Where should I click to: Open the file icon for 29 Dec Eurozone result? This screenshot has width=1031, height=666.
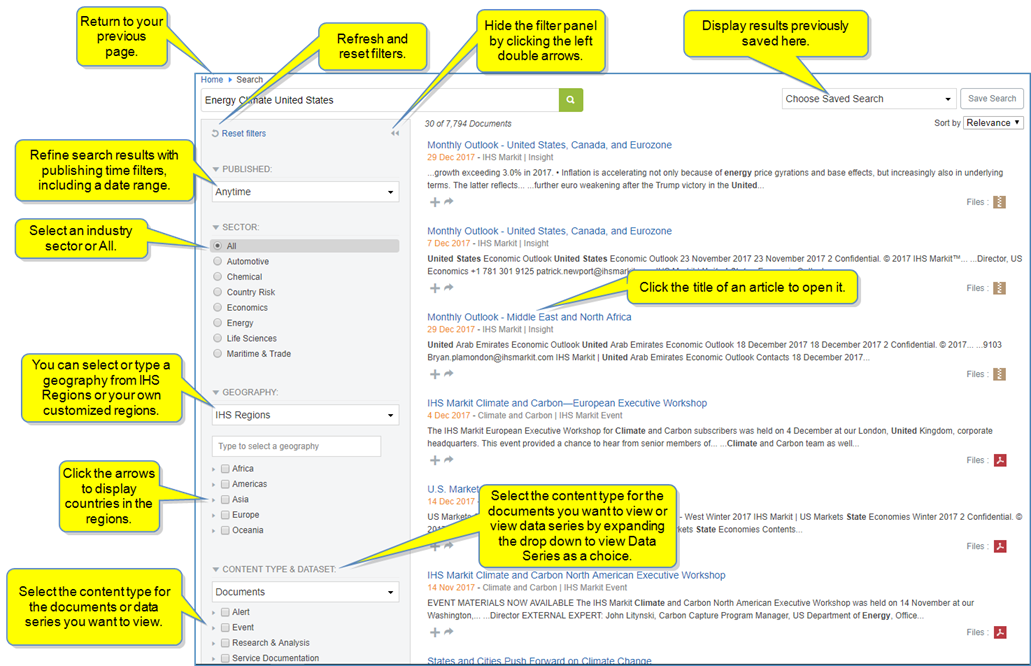pos(999,202)
